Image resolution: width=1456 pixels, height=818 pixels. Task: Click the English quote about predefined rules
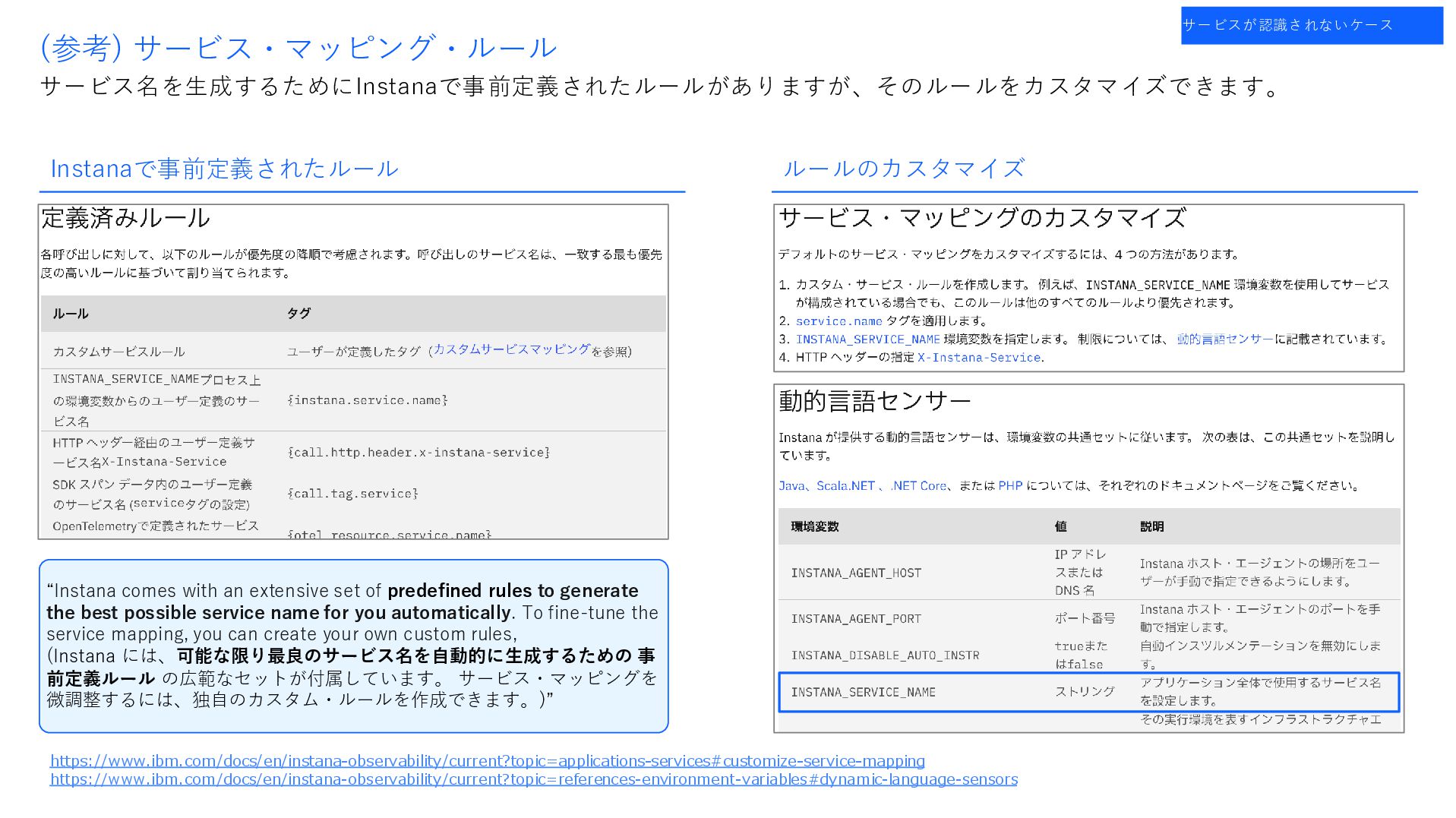[352, 612]
